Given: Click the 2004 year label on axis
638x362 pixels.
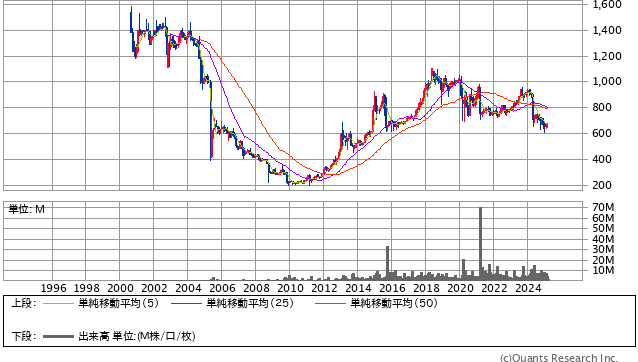Looking at the screenshot, I should point(188,288).
